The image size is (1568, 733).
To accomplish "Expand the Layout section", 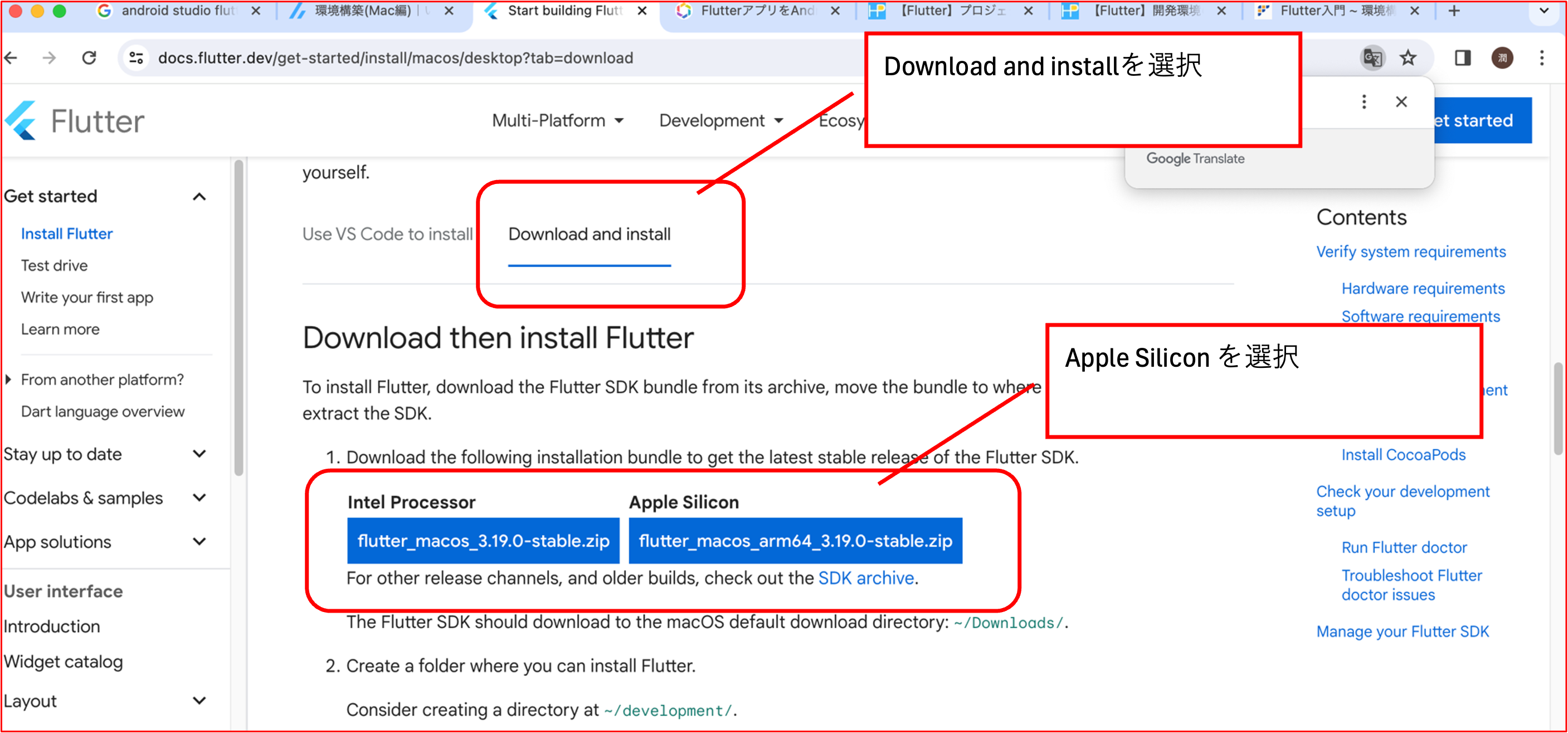I will [x=199, y=701].
